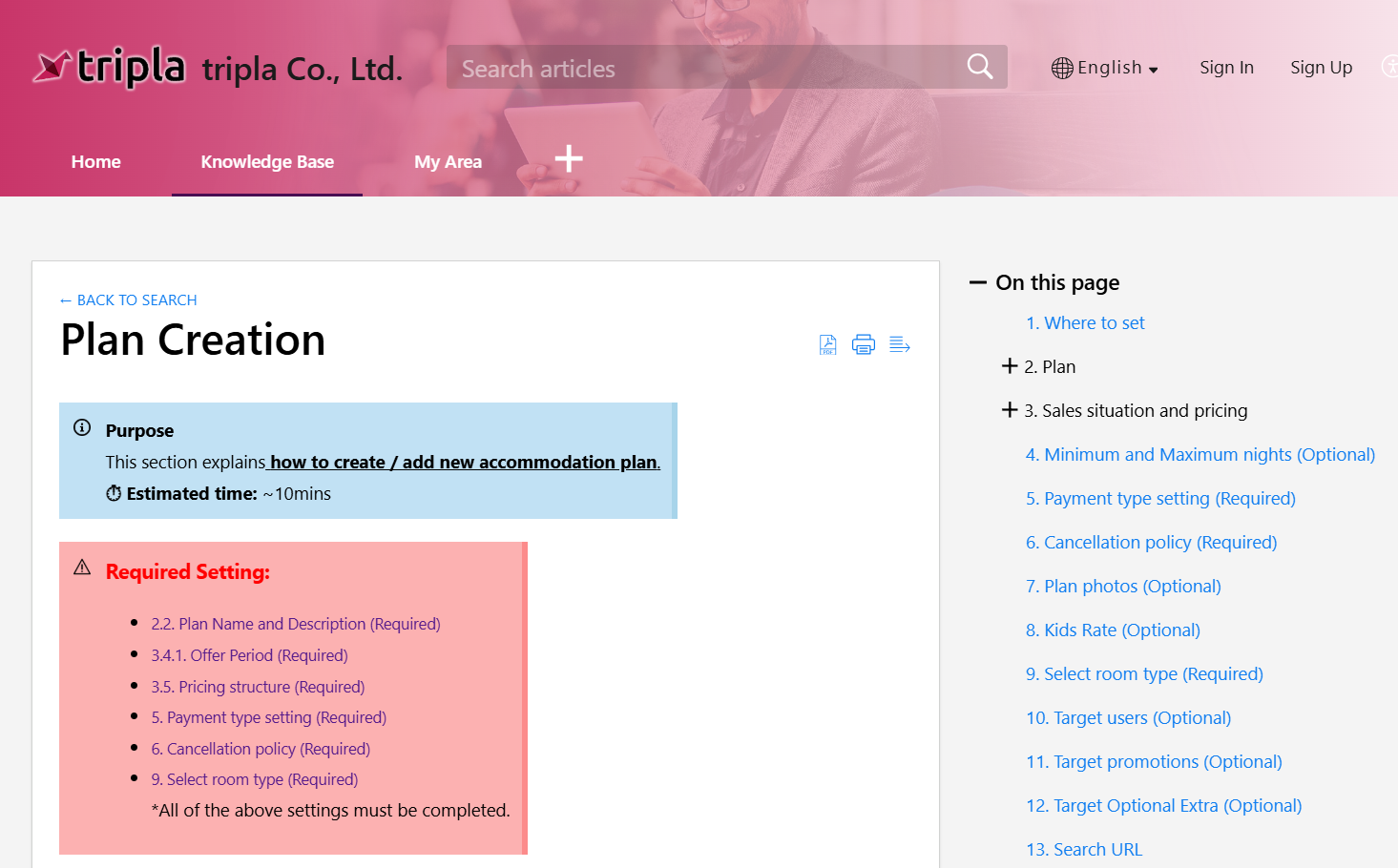
Task: Collapse the On this page section
Action: pos(978,282)
